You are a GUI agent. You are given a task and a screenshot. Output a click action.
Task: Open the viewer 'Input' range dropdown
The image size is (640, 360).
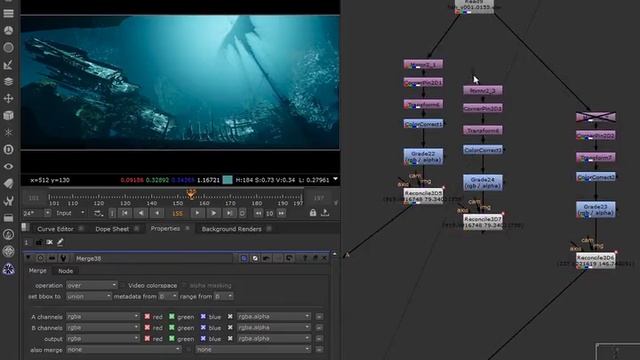click(70, 213)
